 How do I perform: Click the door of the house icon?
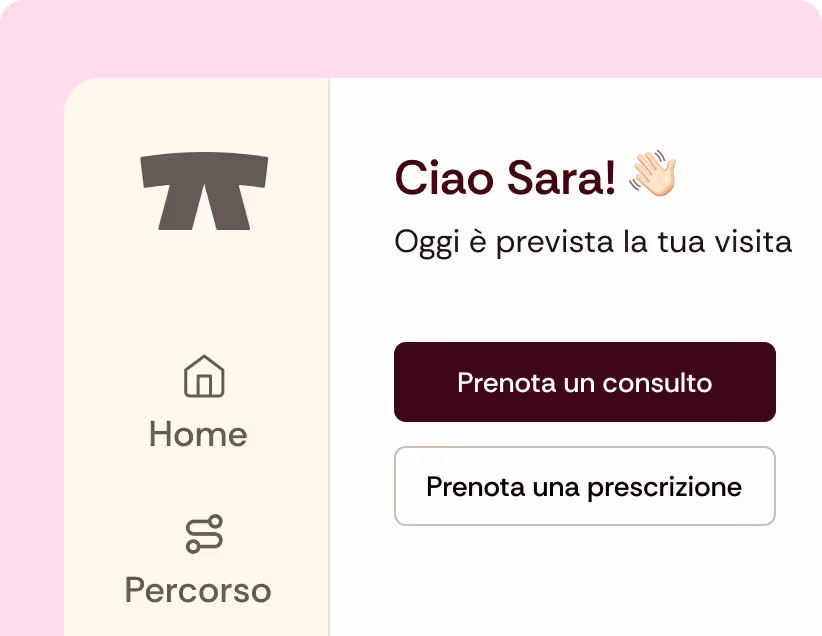pos(204,385)
